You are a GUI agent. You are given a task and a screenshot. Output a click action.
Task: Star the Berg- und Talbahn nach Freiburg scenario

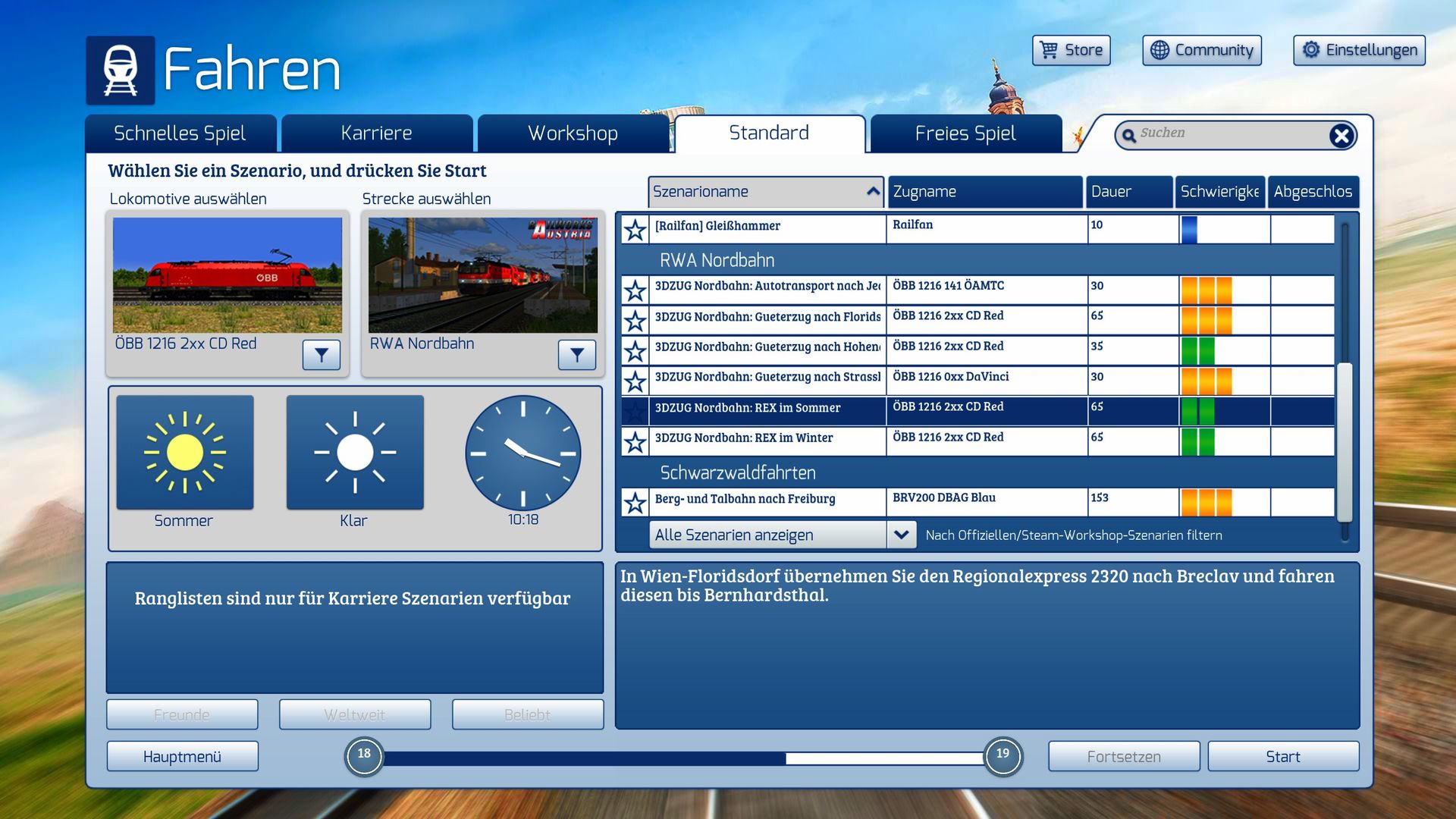point(635,503)
